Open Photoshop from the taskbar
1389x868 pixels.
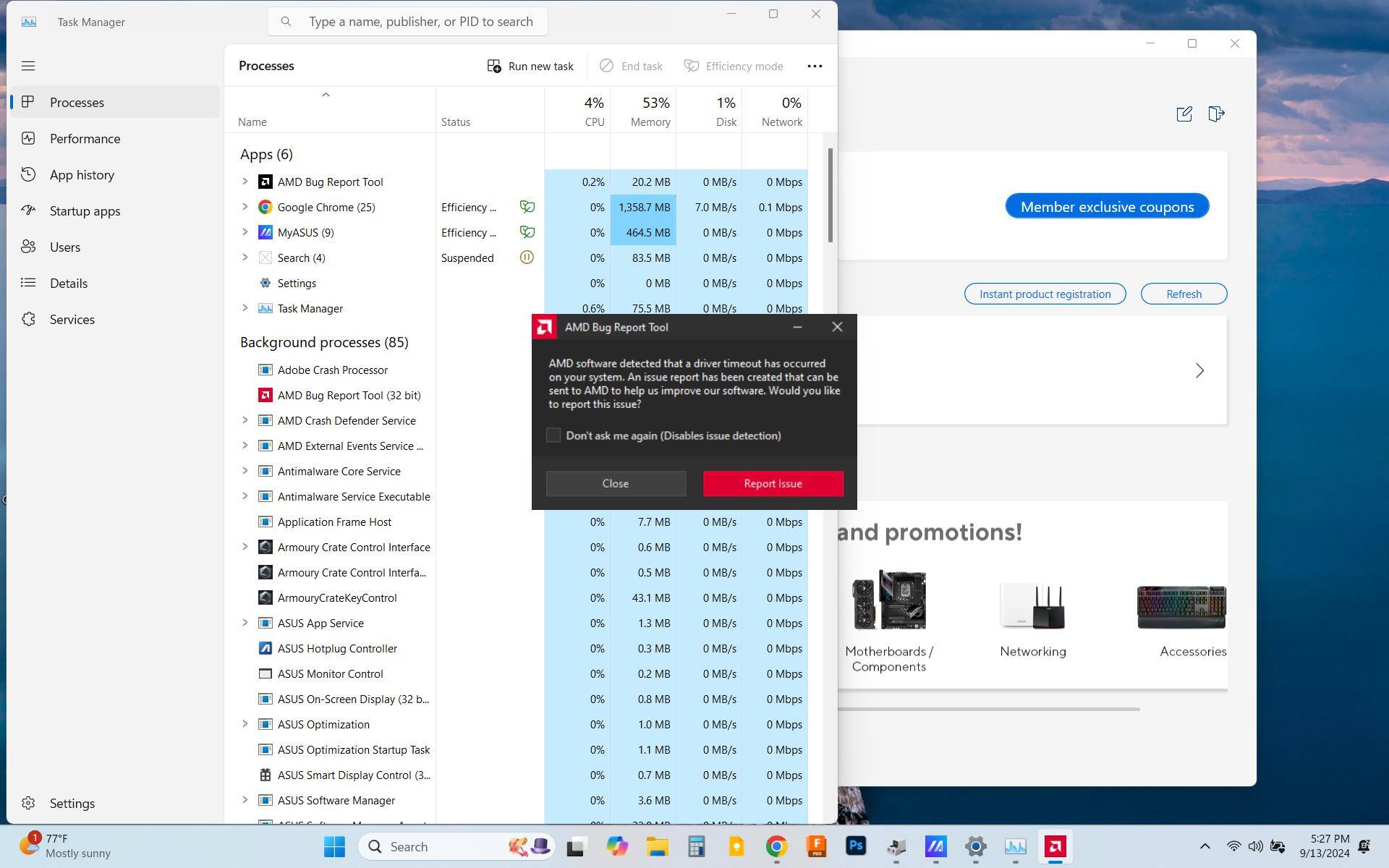(x=856, y=846)
